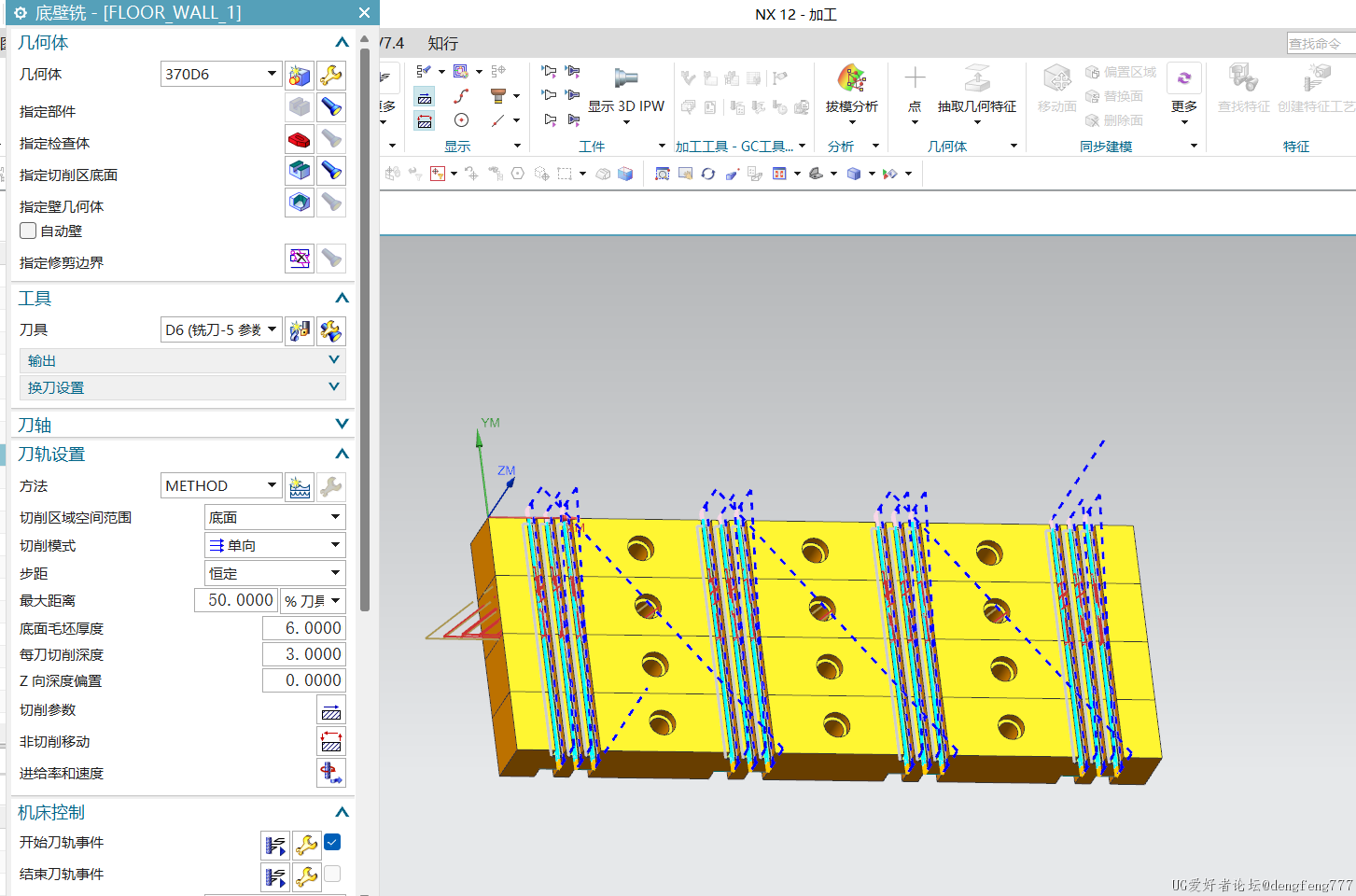Screen dimensions: 1356x896
Task: Check the 结束刀轨事件 checkbox
Action: pyautogui.click(x=332, y=874)
